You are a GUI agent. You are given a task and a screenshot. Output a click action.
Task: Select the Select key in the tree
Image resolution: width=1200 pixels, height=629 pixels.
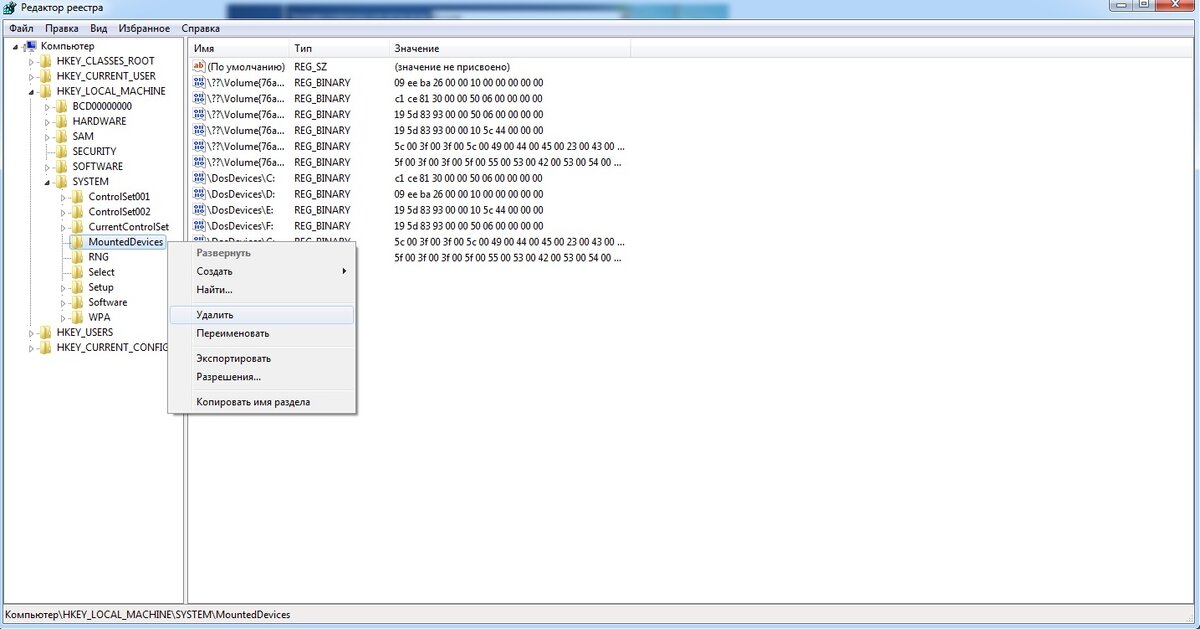point(101,272)
